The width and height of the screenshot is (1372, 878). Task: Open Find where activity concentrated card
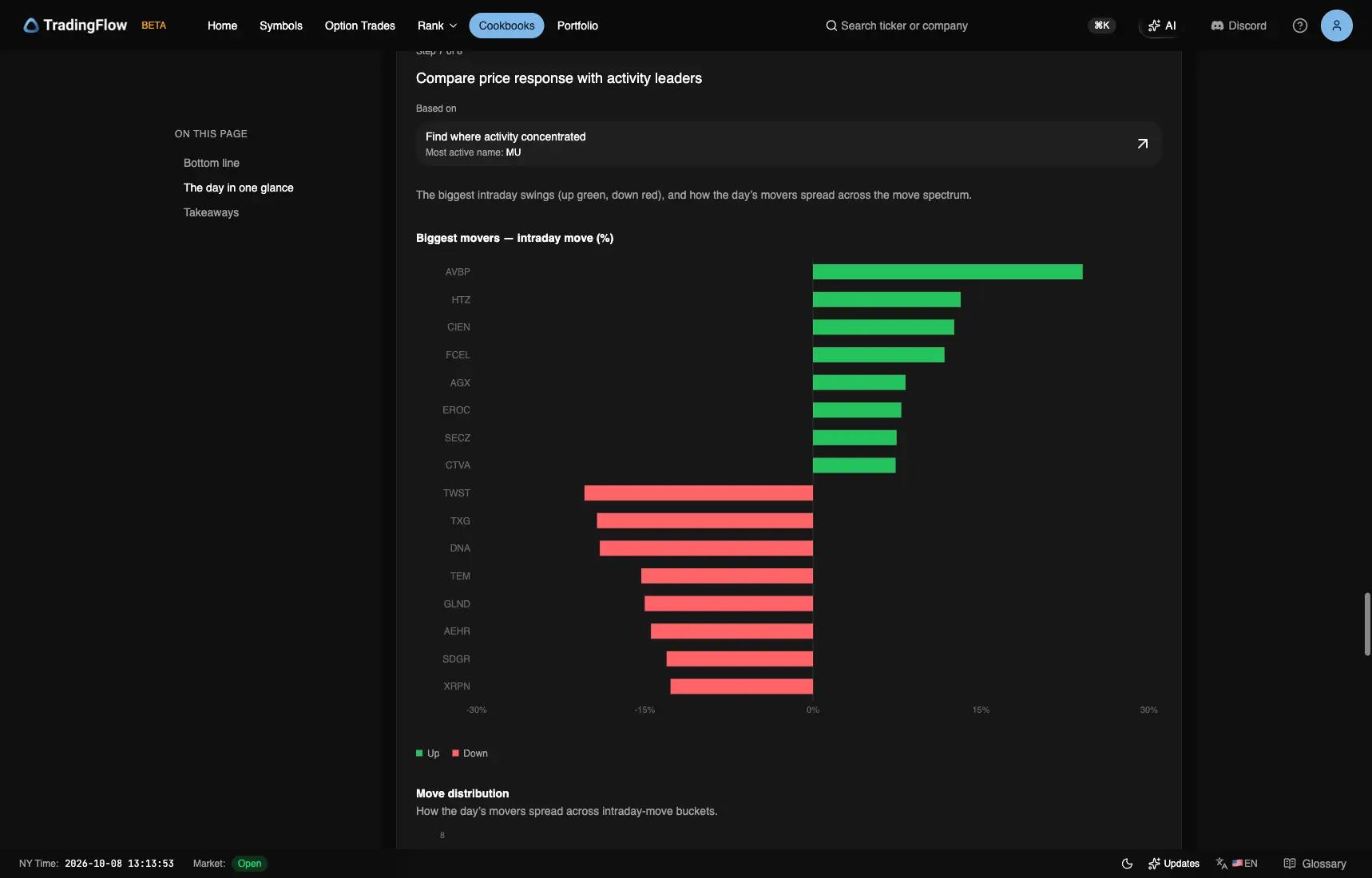(x=788, y=144)
